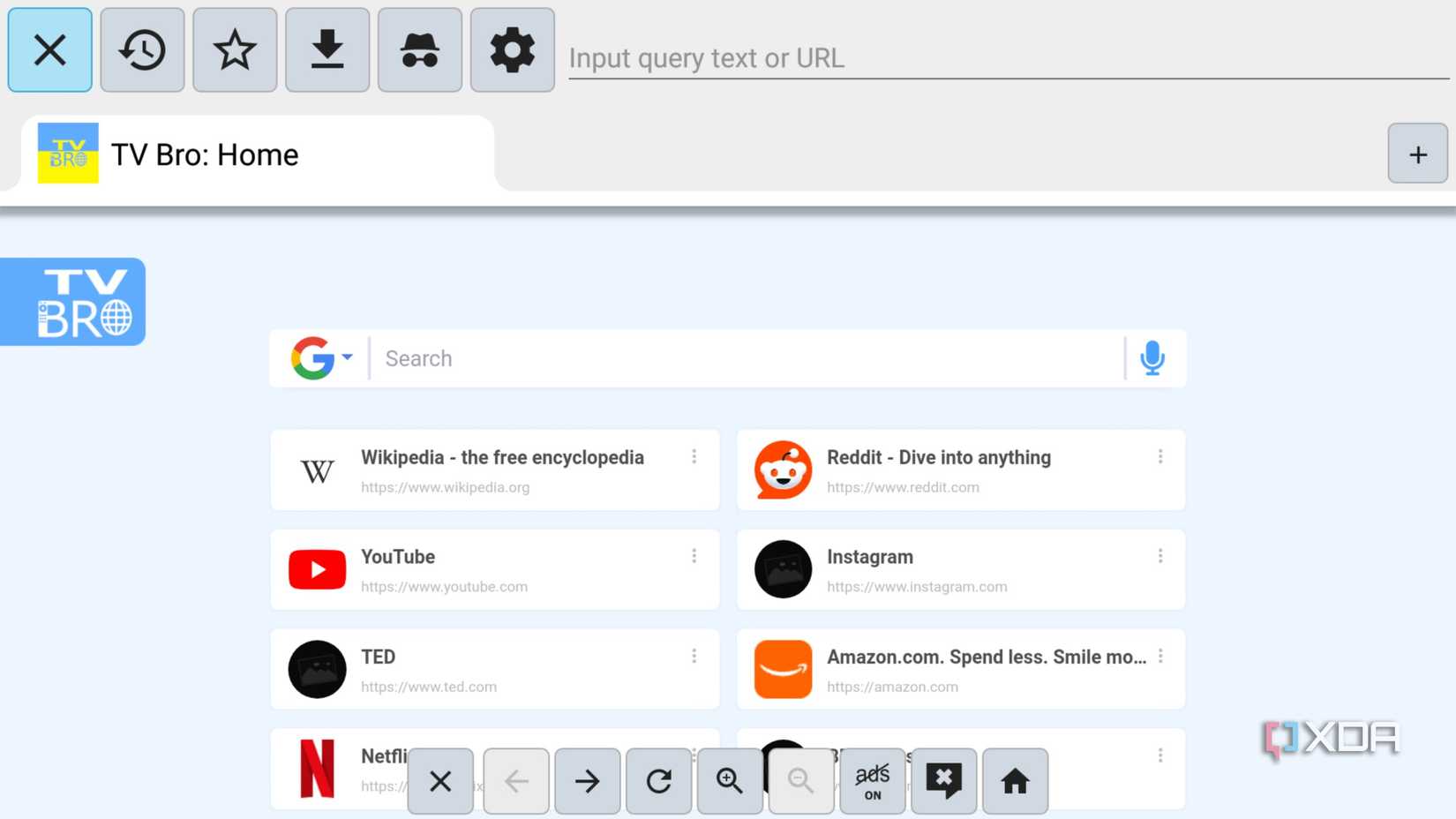Close the top menu with the X button

pos(50,50)
